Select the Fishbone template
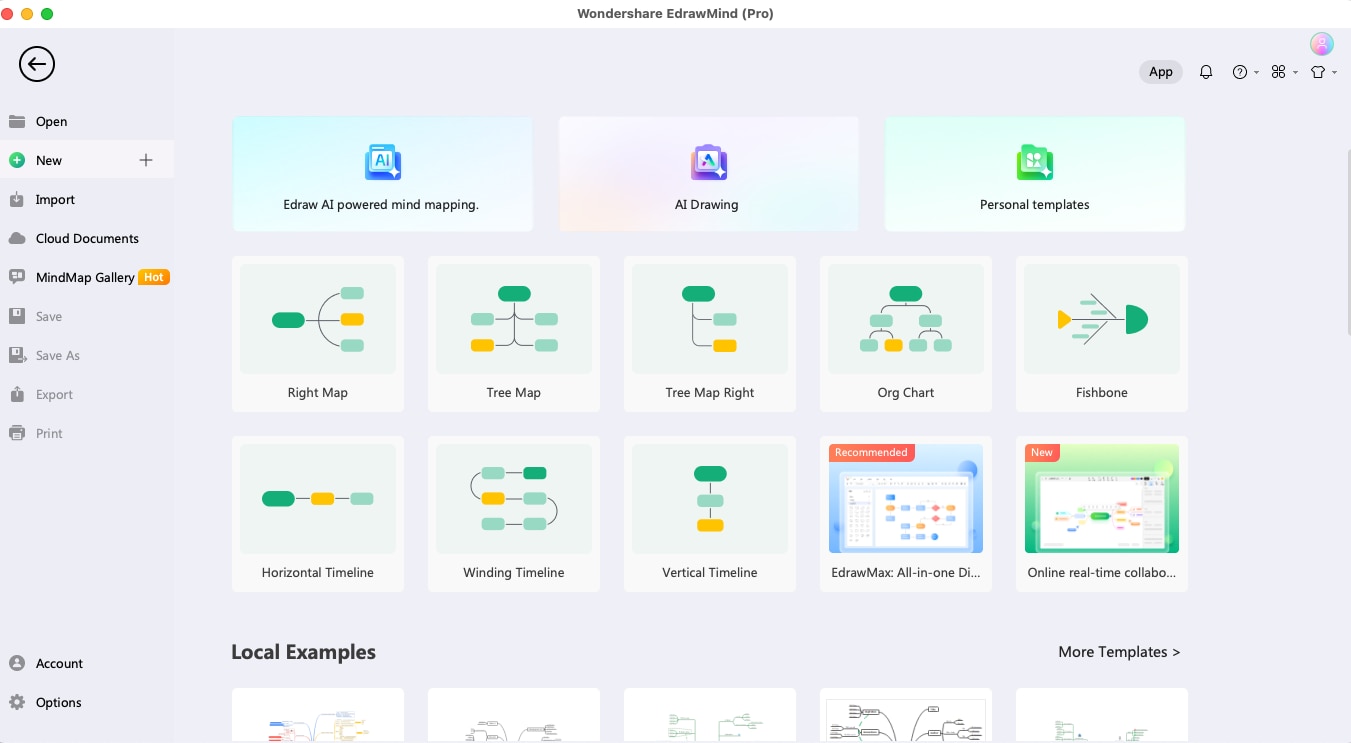Viewport: 1351px width, 743px height. [x=1102, y=334]
